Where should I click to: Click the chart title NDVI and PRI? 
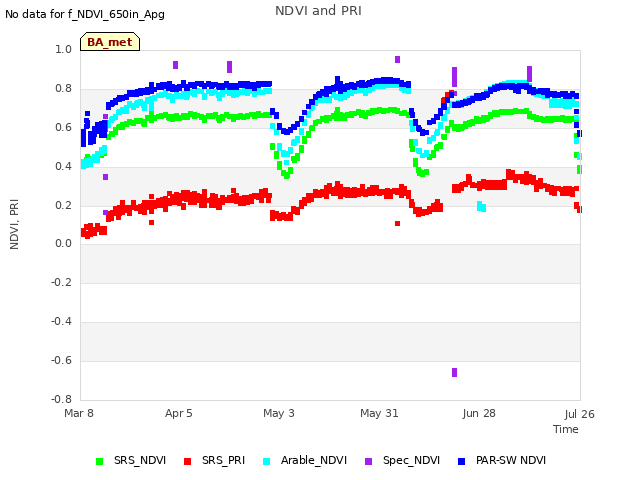point(318,11)
